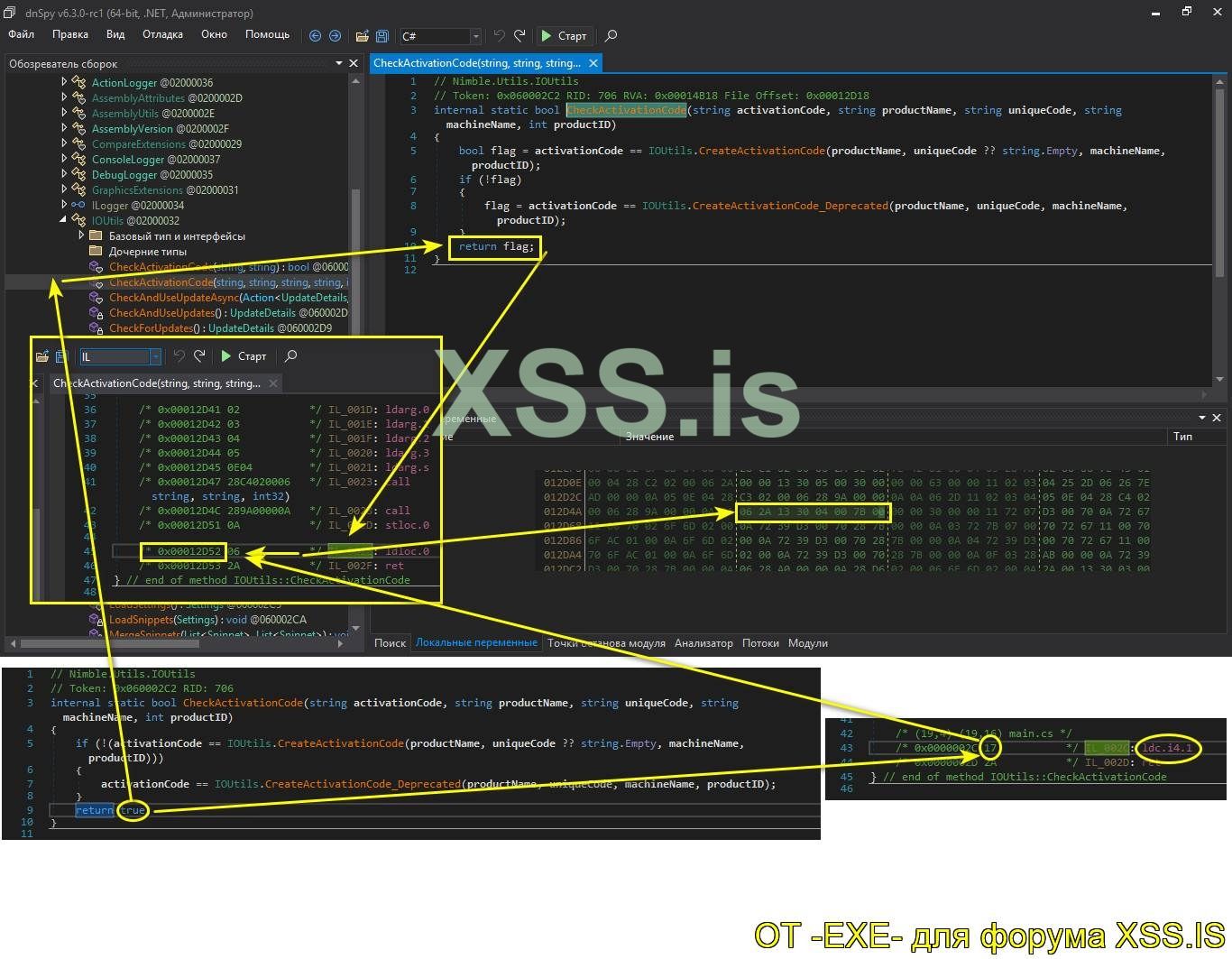
Task: Expand the ILogger interface node
Action: (64, 205)
